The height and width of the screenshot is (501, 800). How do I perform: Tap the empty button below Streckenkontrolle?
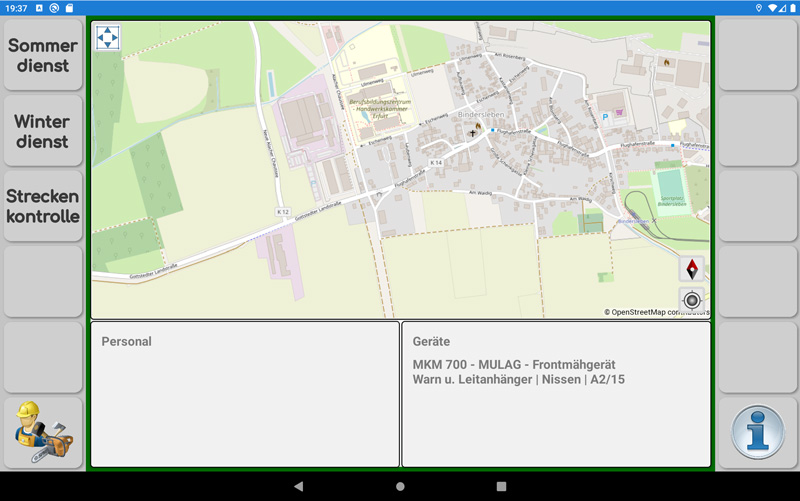click(x=43, y=282)
